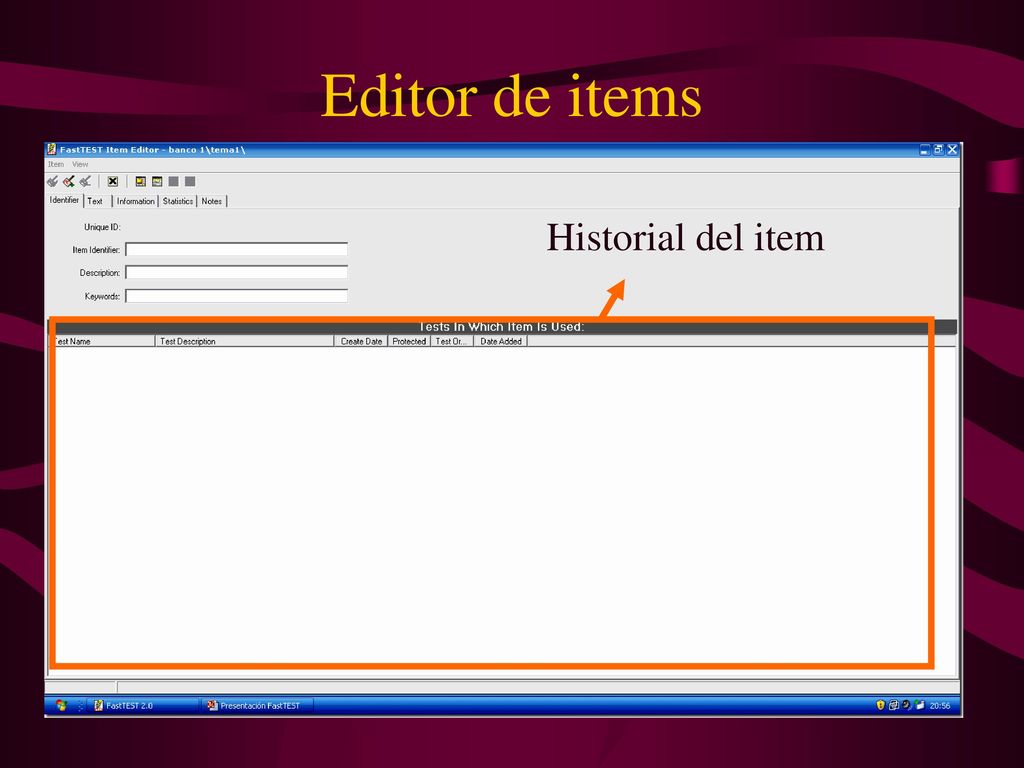Click the first yellow picture toolbar icon
Screen dimensions: 1024x768
(140, 182)
